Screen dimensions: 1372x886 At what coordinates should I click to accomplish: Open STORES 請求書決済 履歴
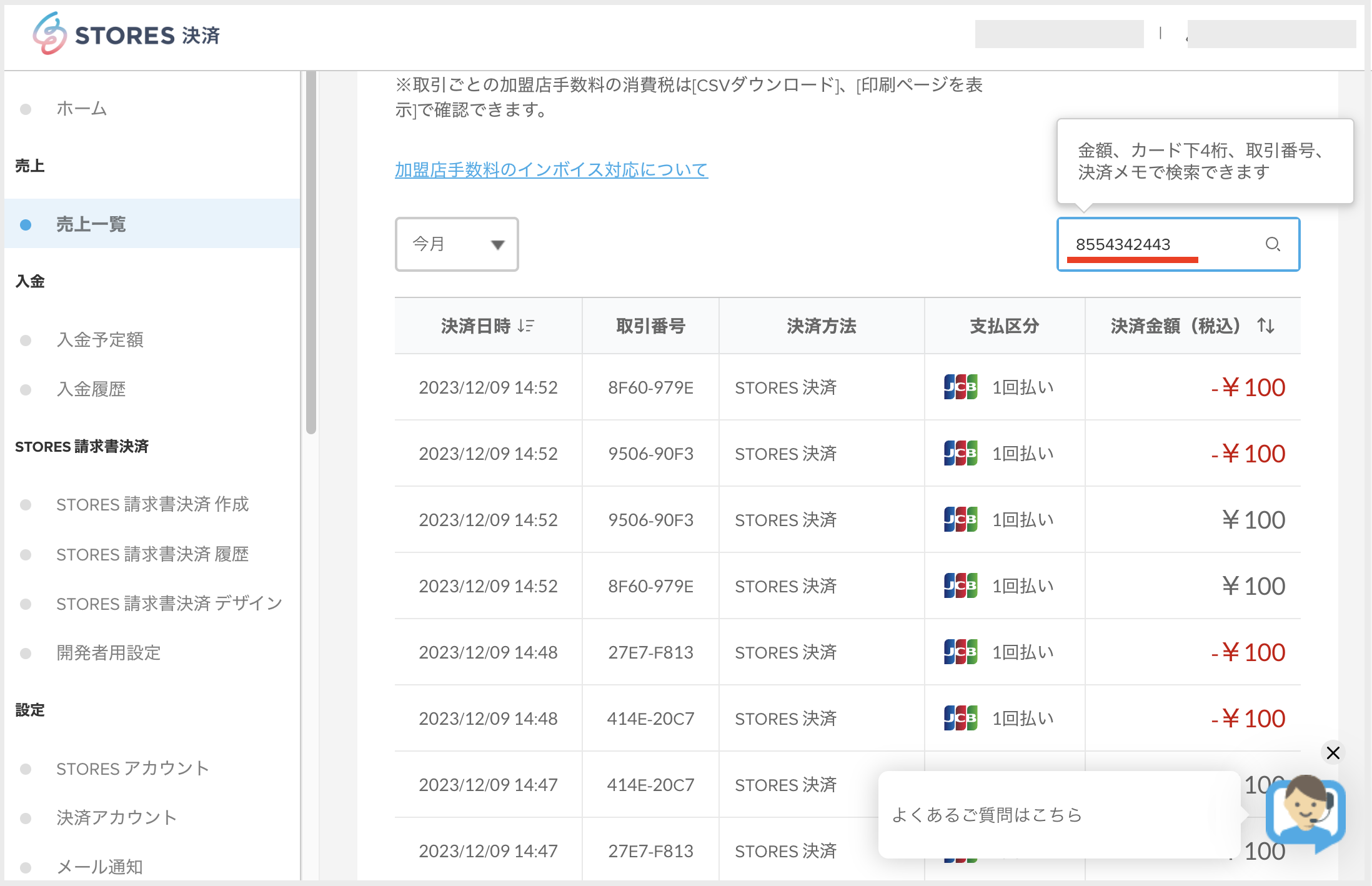152,554
